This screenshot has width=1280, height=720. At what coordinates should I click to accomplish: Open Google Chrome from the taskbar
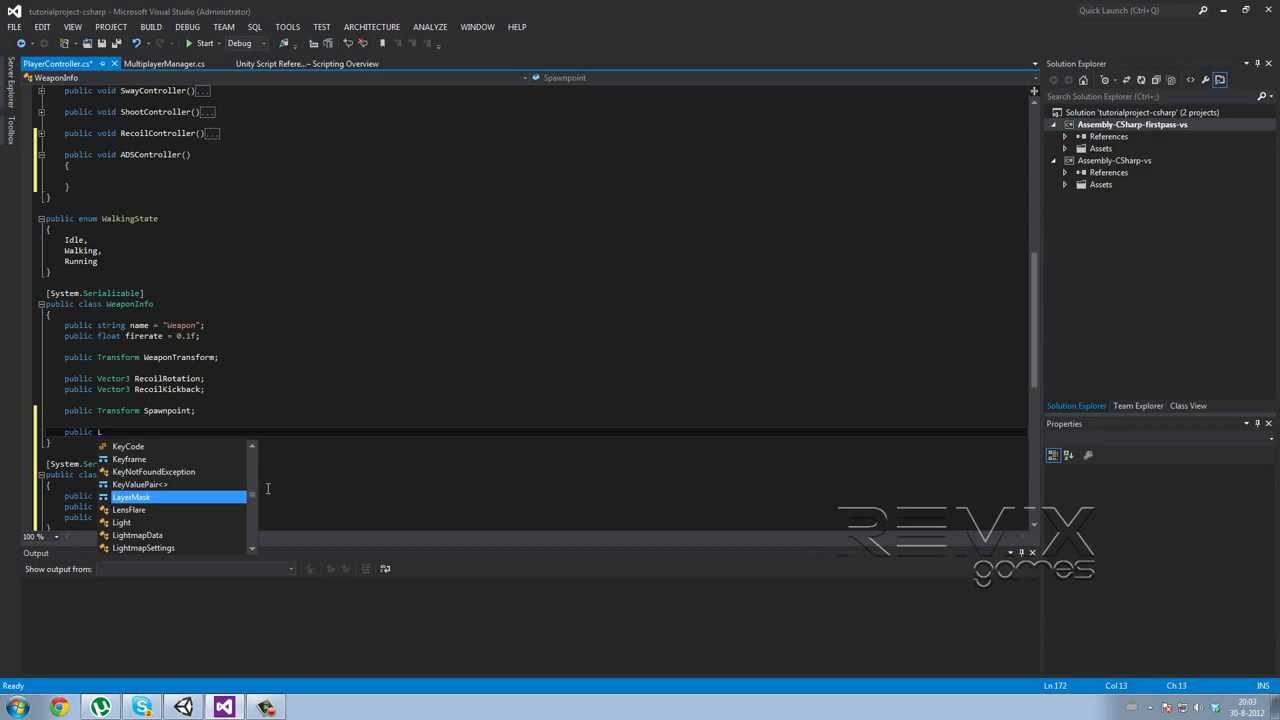point(59,708)
